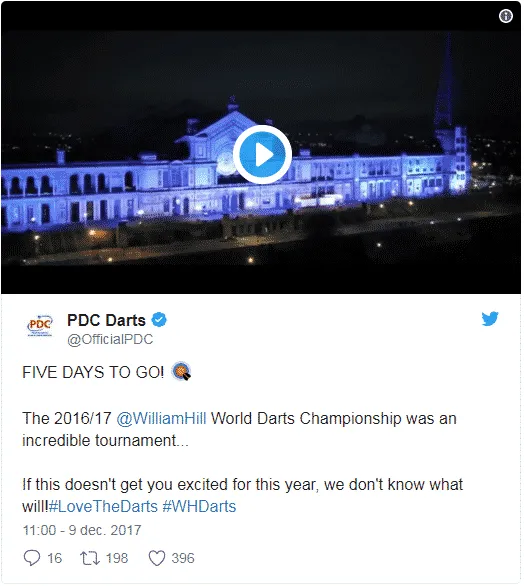The width and height of the screenshot is (524, 586).
Task: Click the PDC Darts profile avatar
Action: (40, 326)
